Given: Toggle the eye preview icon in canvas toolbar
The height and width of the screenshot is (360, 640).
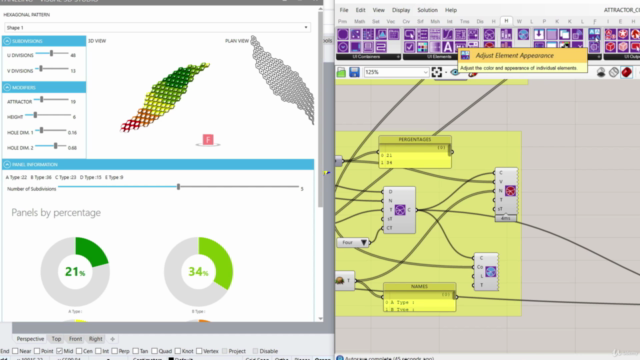Looking at the screenshot, I should tap(455, 72).
